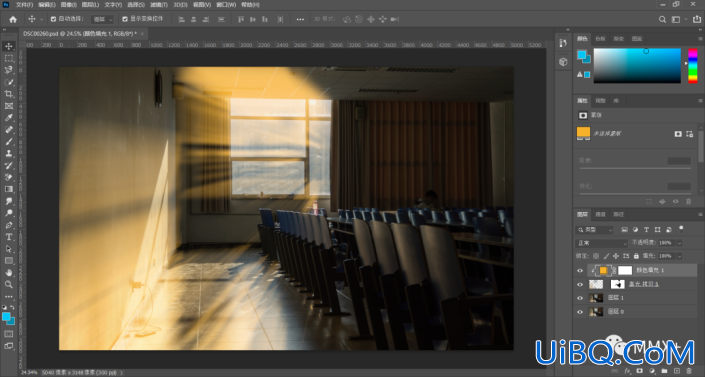Screen dimensions: 705x377
Task: Click the rainbow hue slider strip
Action: [693, 66]
